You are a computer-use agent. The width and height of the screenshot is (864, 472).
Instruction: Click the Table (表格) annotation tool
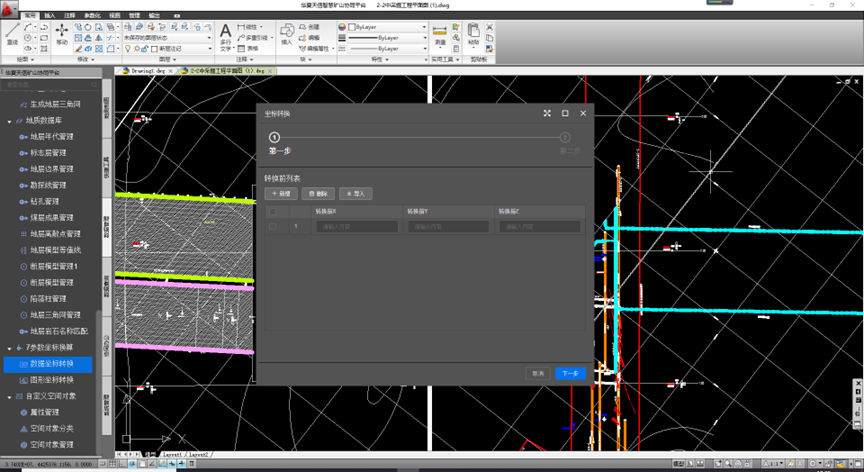pos(248,48)
